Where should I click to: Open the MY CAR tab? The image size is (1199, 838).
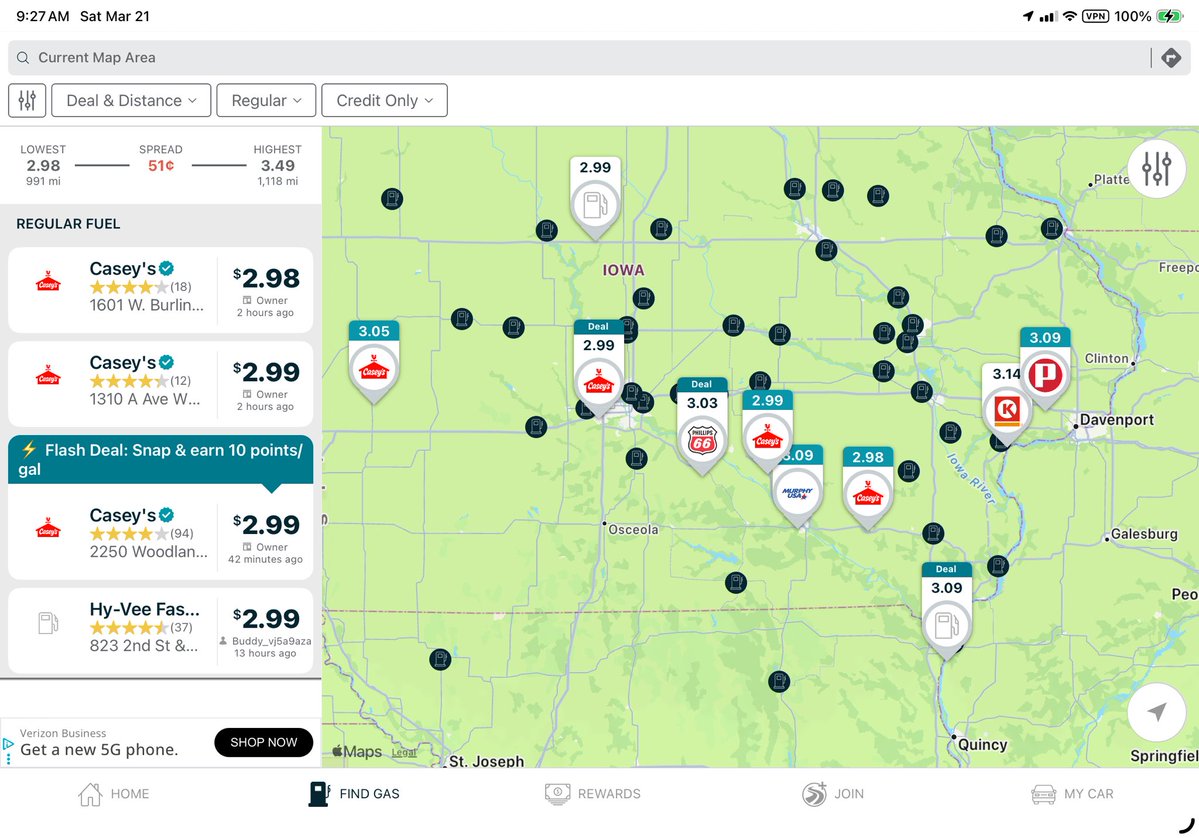1072,794
